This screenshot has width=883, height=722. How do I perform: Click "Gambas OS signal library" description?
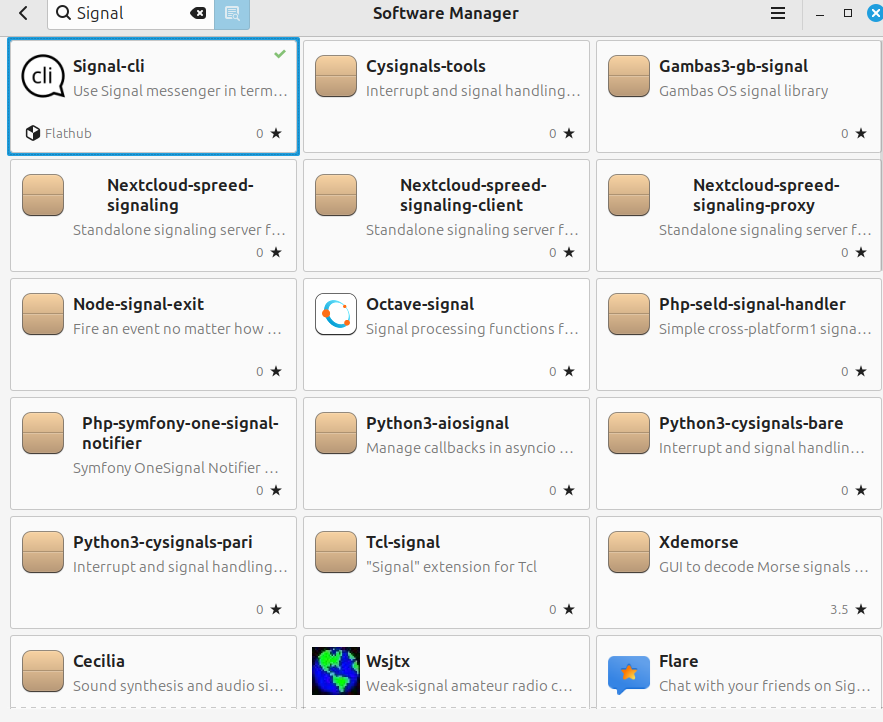point(743,91)
